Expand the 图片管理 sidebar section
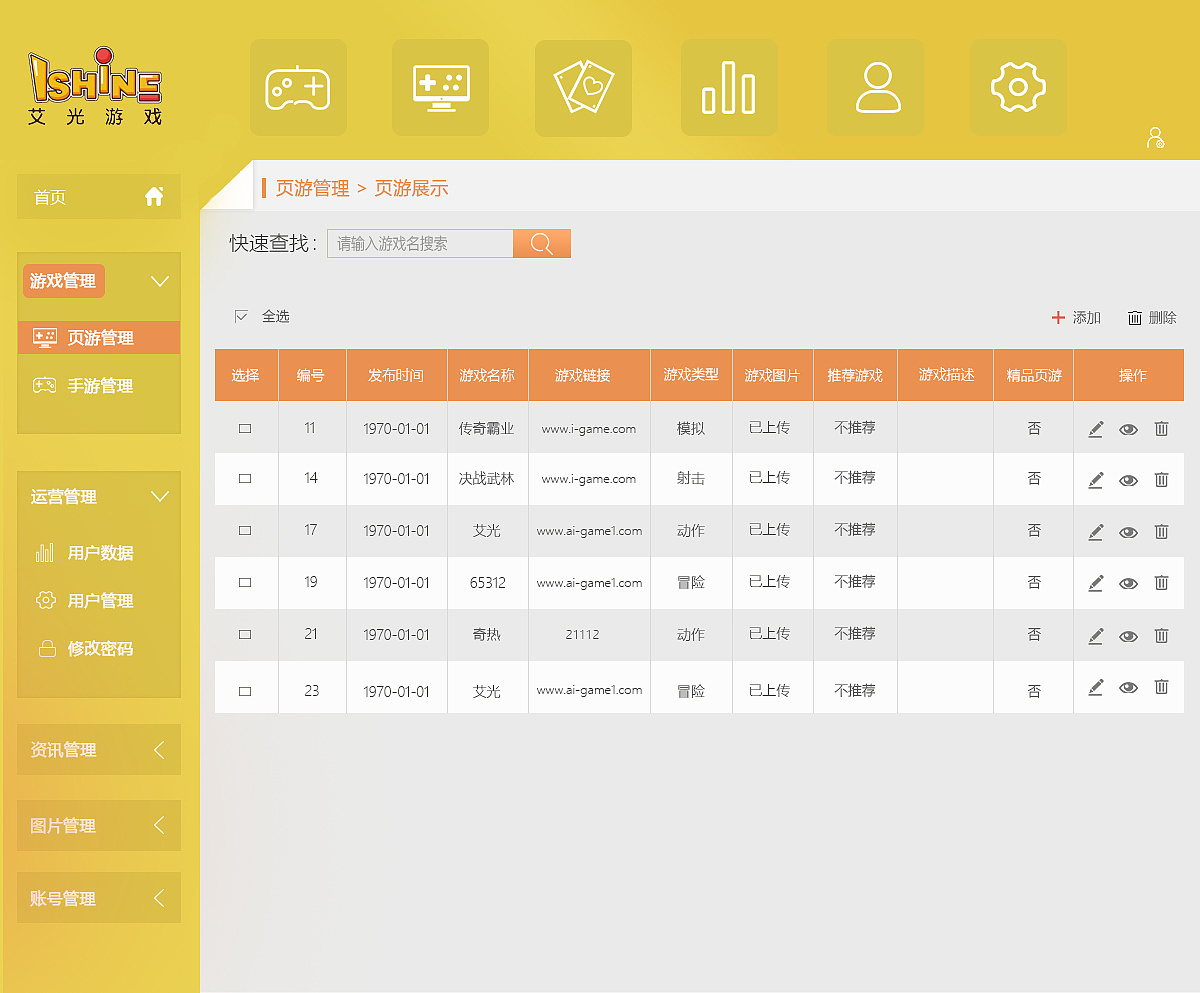1200x993 pixels. (x=98, y=825)
